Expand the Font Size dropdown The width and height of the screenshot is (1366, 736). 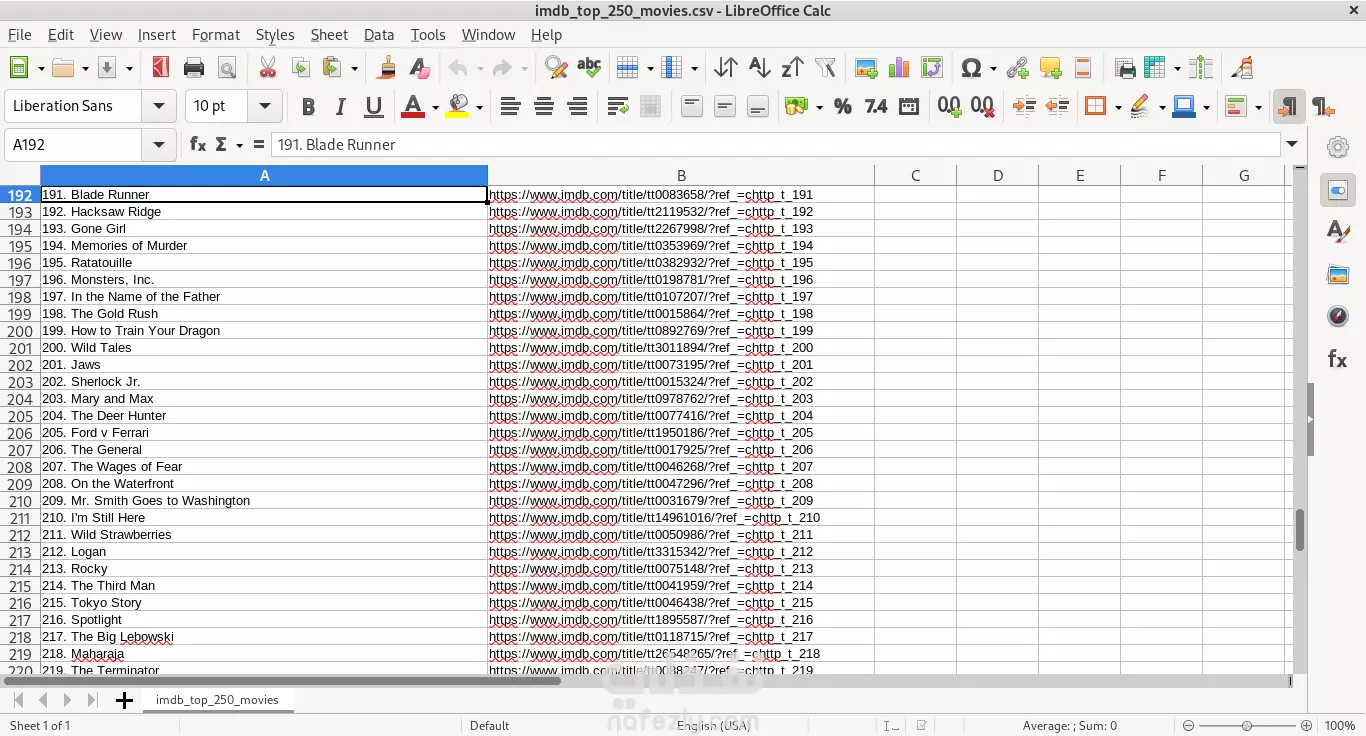[265, 106]
